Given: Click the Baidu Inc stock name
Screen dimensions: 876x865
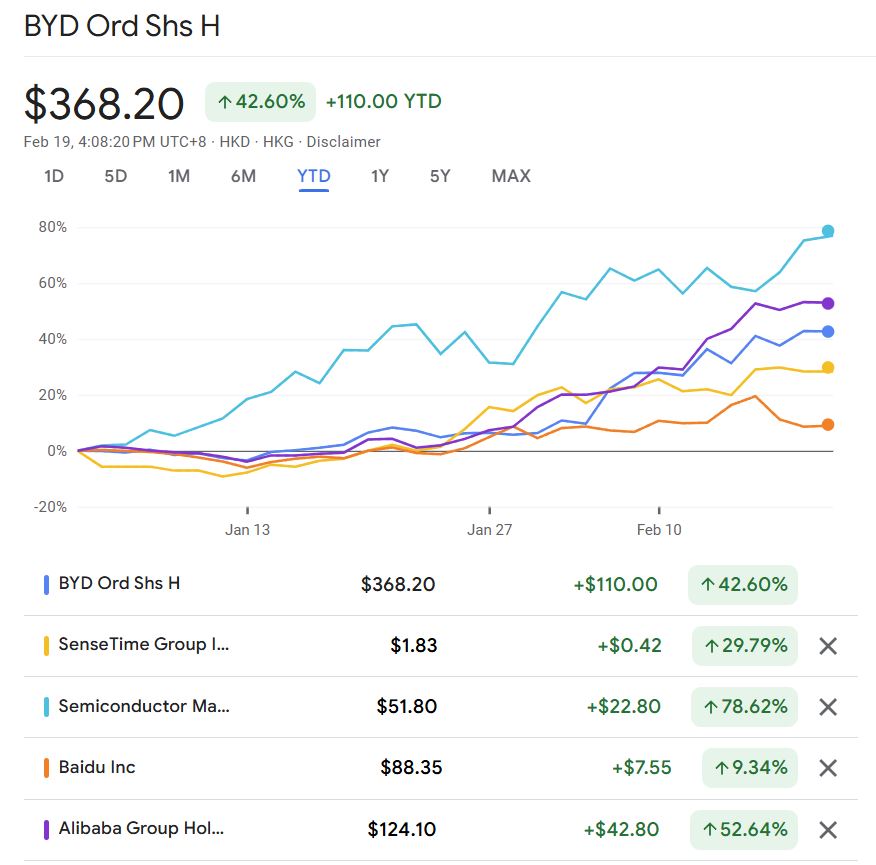Looking at the screenshot, I should tap(97, 767).
